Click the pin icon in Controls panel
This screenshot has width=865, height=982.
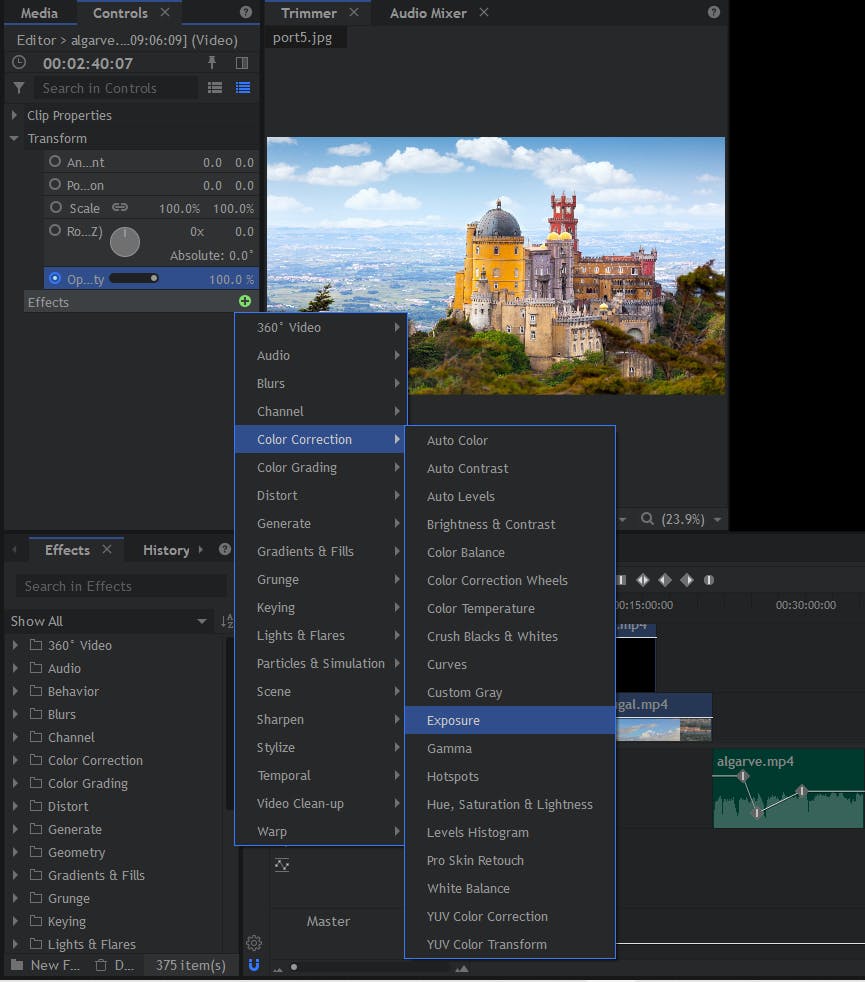click(212, 63)
